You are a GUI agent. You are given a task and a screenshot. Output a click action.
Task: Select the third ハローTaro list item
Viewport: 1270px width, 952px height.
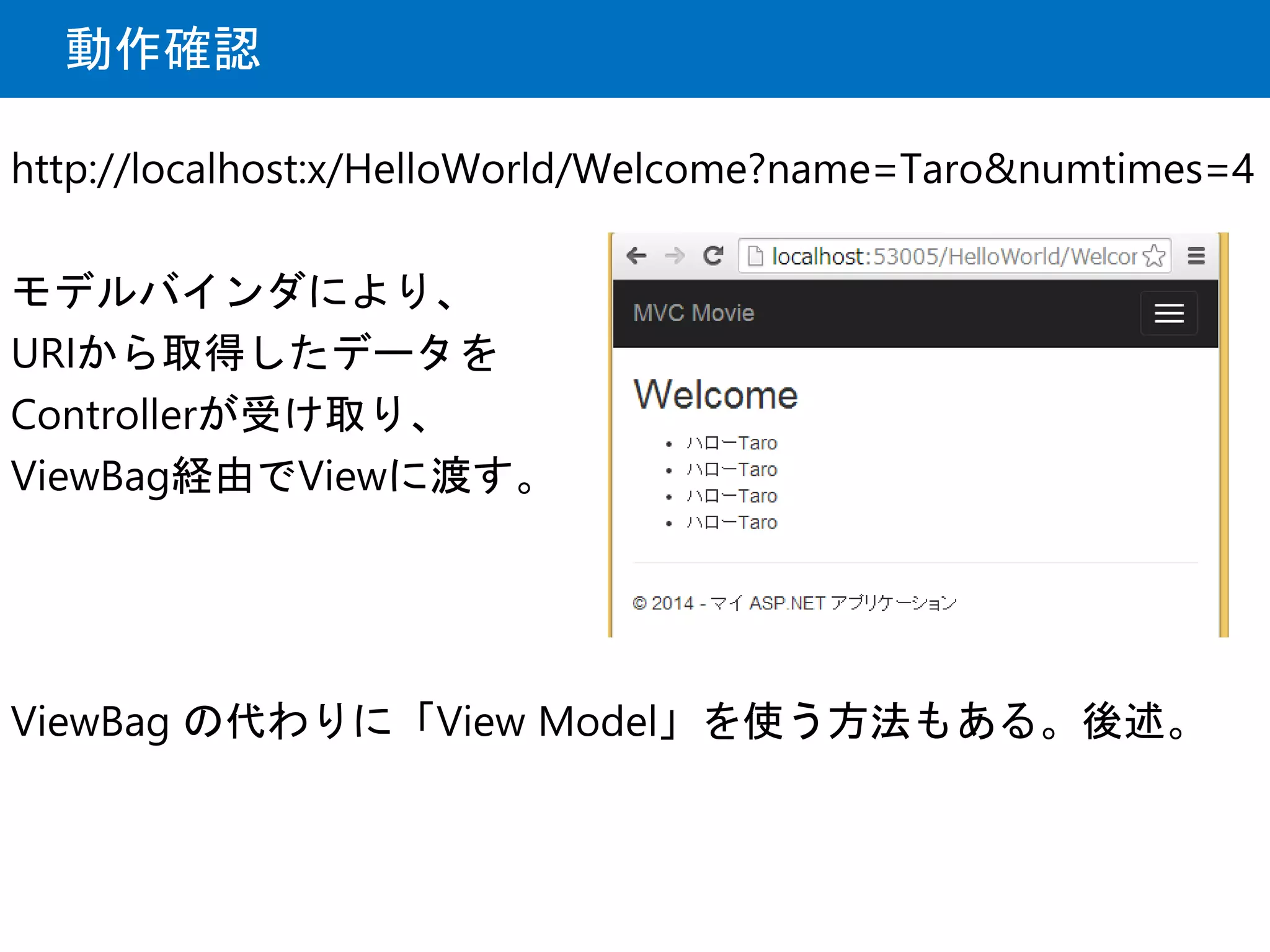[732, 496]
